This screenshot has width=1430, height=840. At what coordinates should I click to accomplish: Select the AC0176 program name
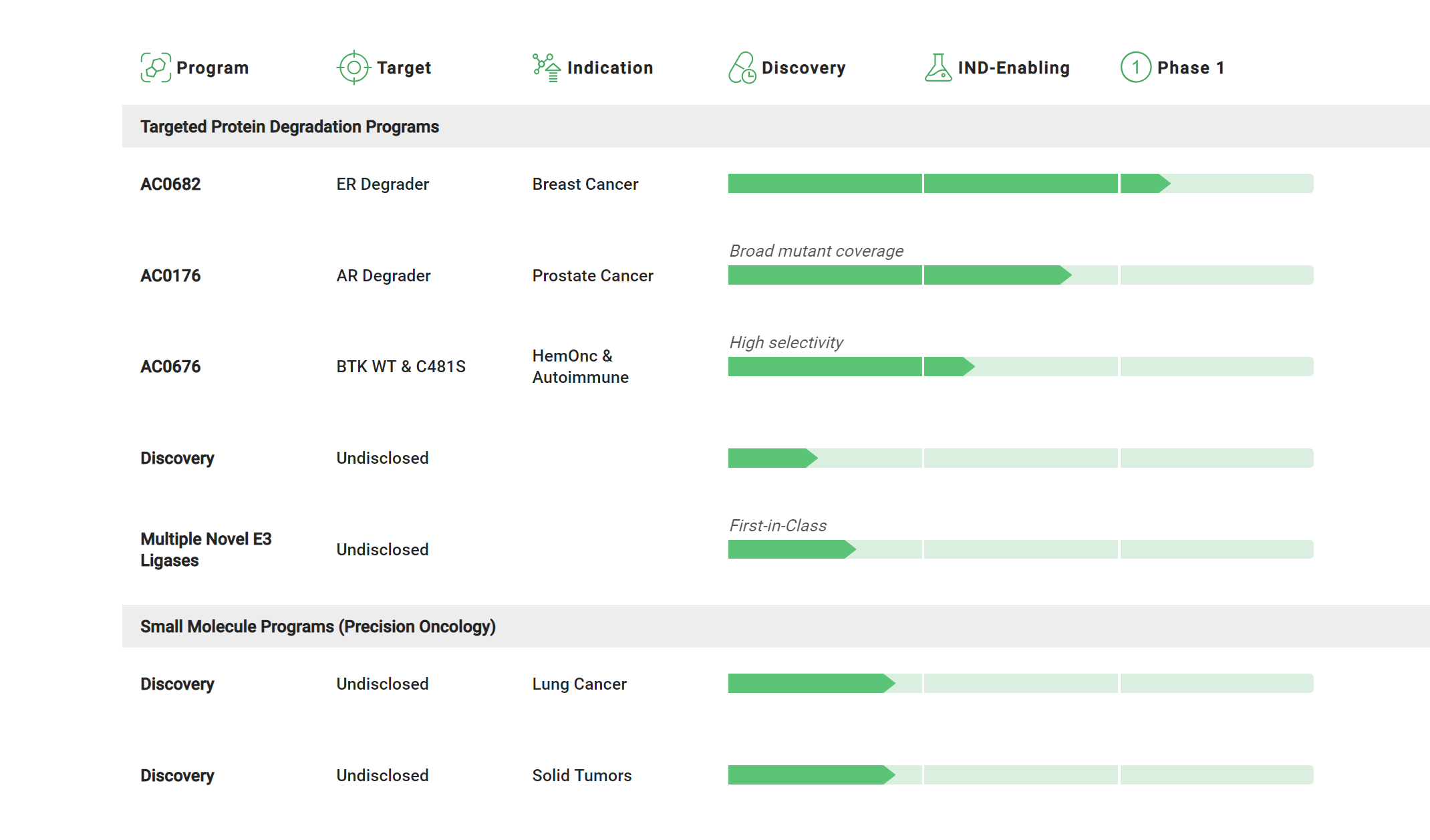coord(170,275)
